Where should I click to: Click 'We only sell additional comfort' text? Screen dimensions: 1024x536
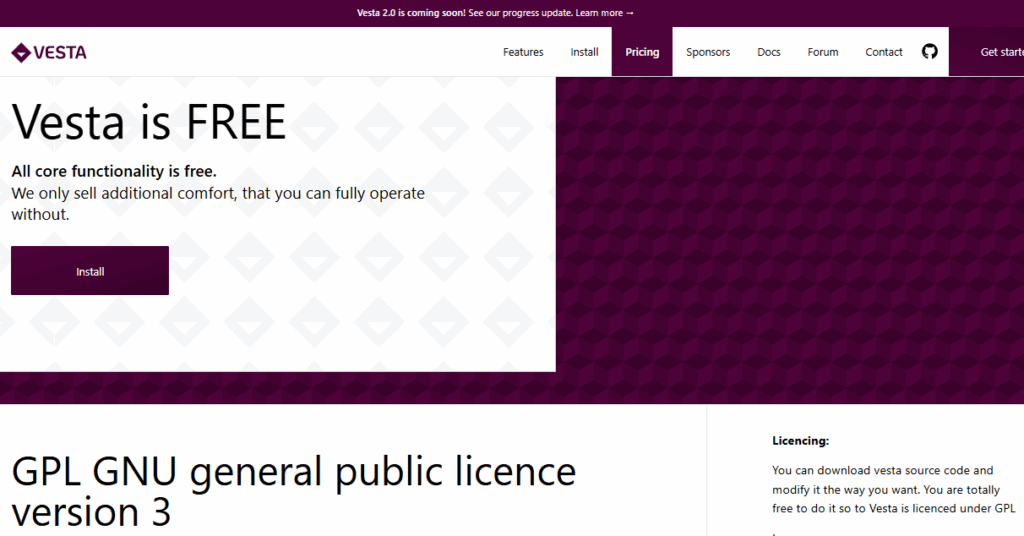point(218,204)
